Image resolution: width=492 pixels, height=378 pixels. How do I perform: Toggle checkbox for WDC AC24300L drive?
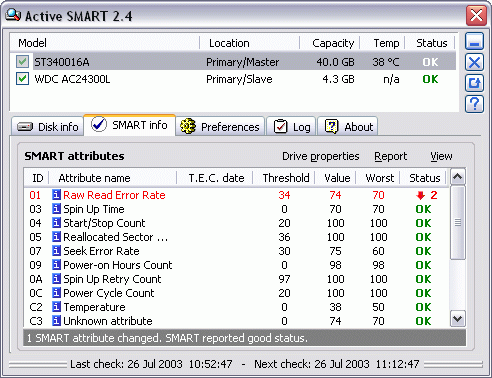pyautogui.click(x=22, y=79)
